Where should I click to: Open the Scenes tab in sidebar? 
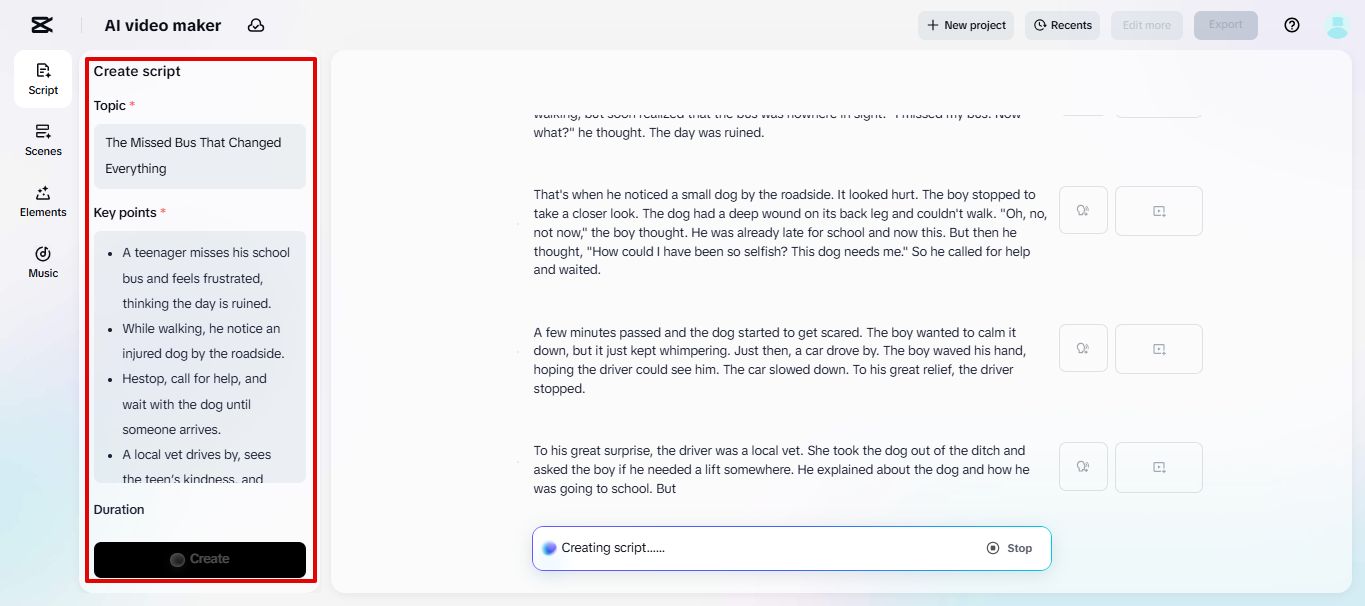[x=43, y=140]
